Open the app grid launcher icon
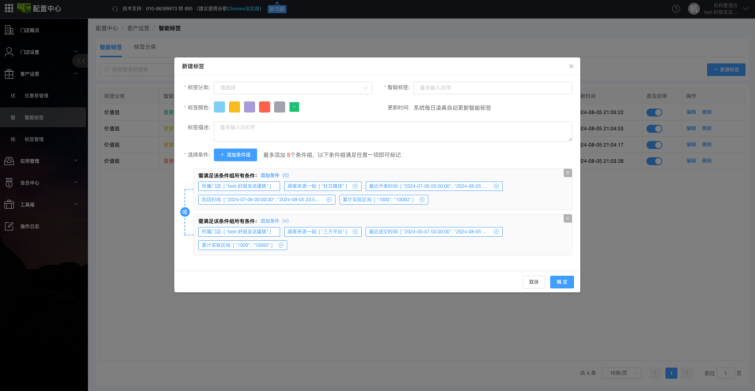 9,8
